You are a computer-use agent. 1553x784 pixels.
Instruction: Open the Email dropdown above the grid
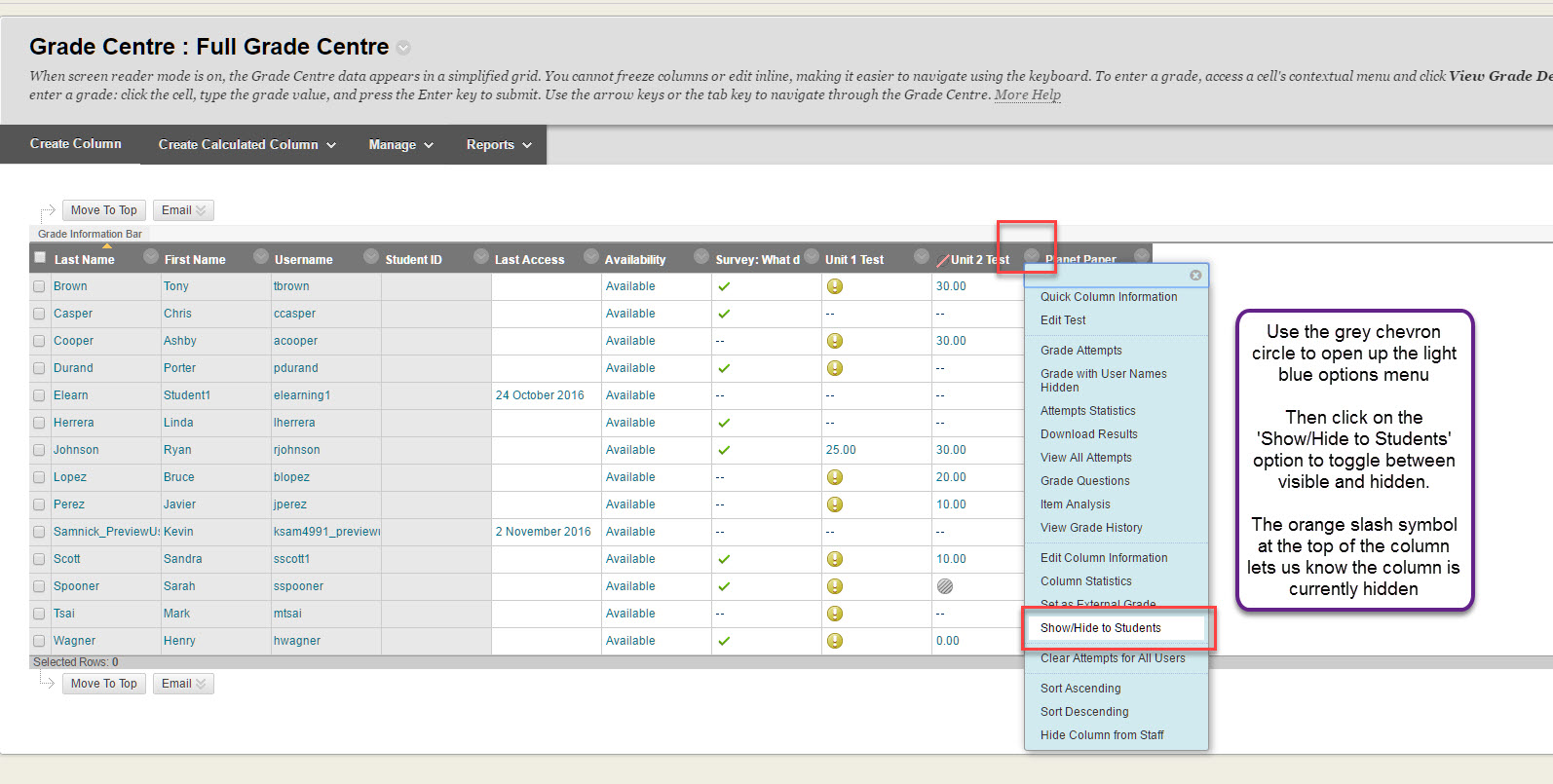(183, 210)
